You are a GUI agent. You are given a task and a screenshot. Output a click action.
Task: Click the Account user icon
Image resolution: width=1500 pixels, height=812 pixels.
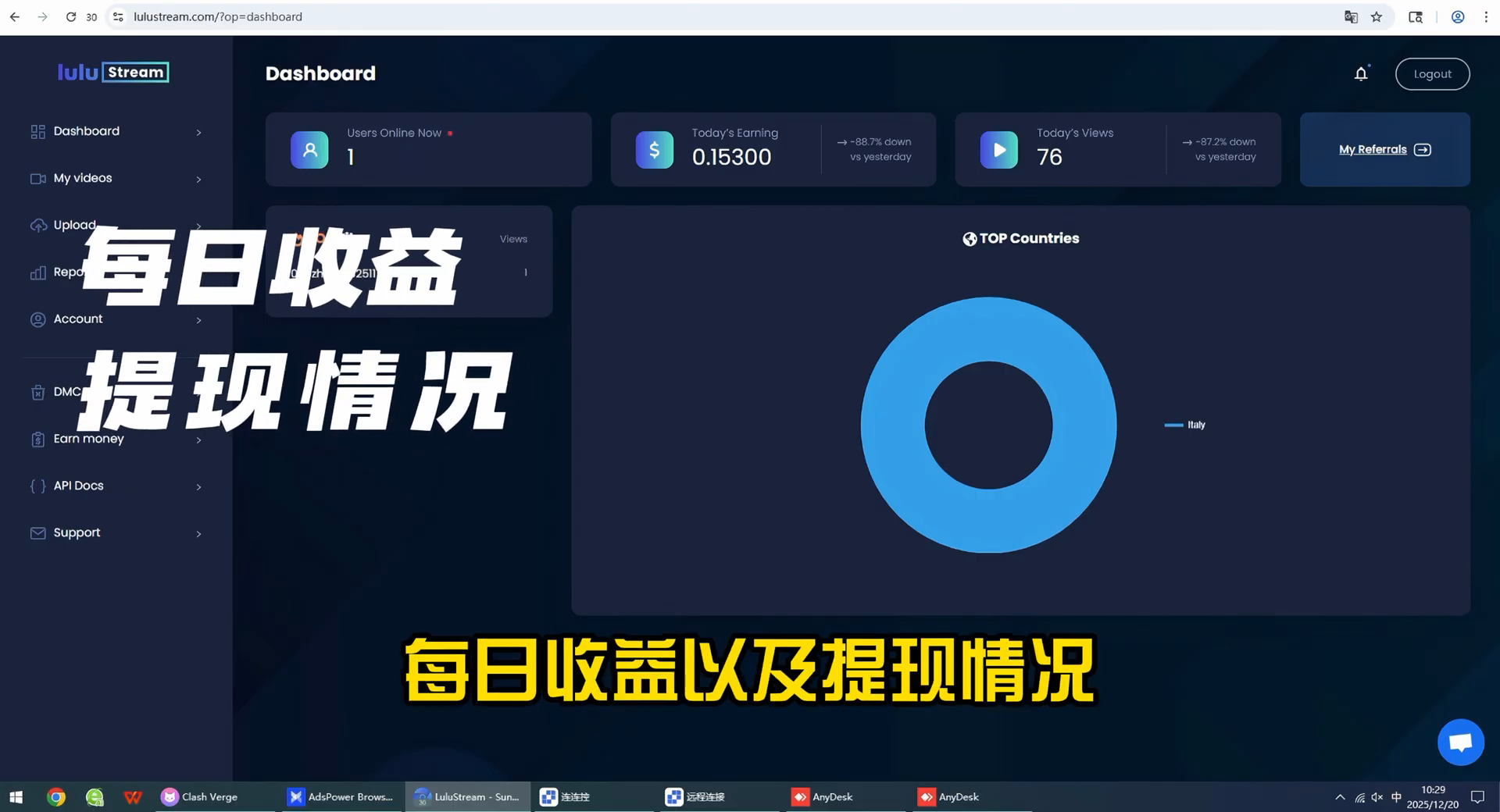click(x=37, y=319)
